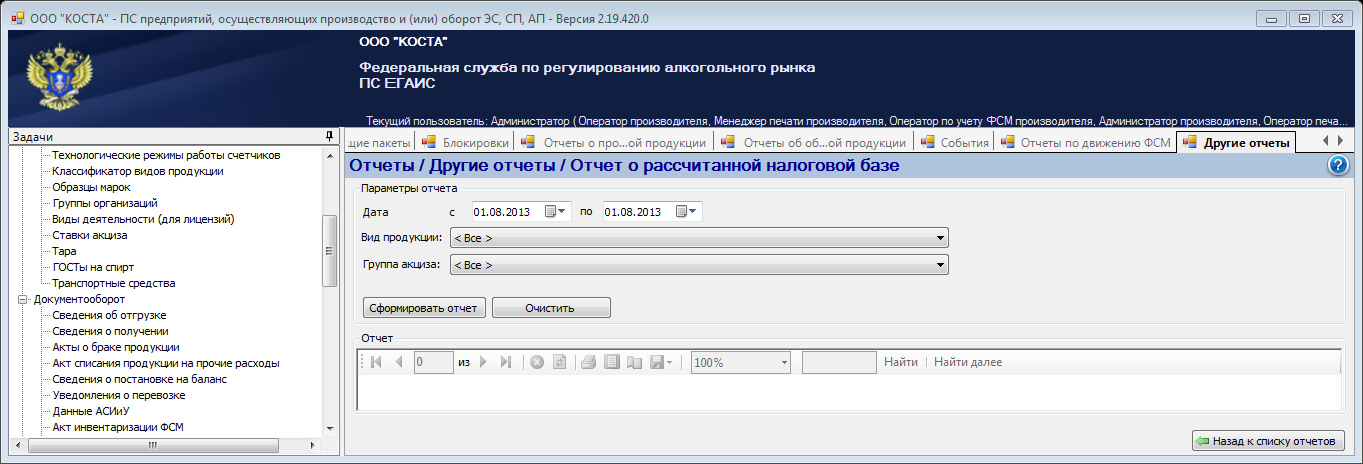The image size is (1363, 464).
Task: Refresh the report viewer
Action: (x=559, y=362)
